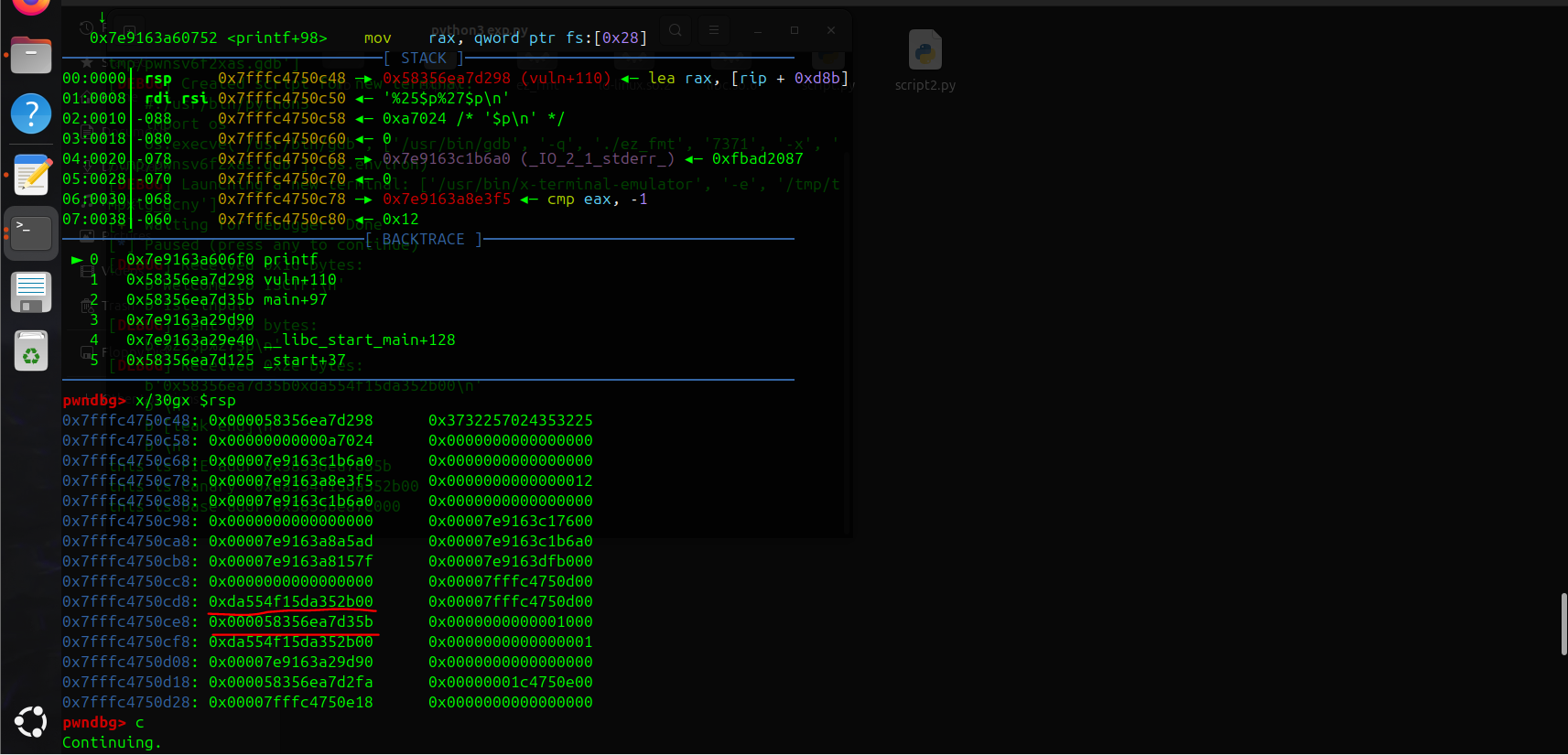The image size is (1568, 755).
Task: Click the BACKTRACE section header
Action: point(423,239)
